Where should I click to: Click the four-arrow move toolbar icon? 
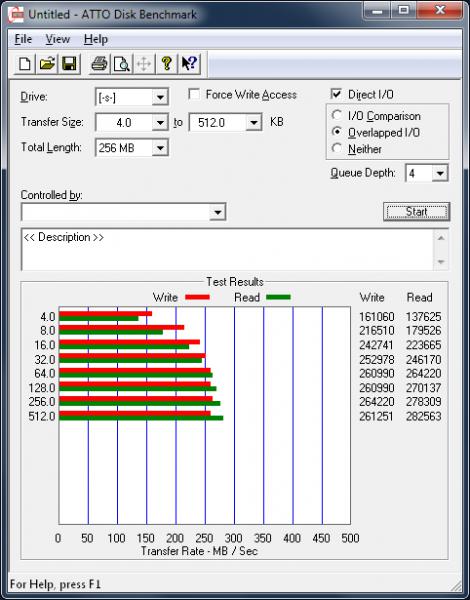144,64
